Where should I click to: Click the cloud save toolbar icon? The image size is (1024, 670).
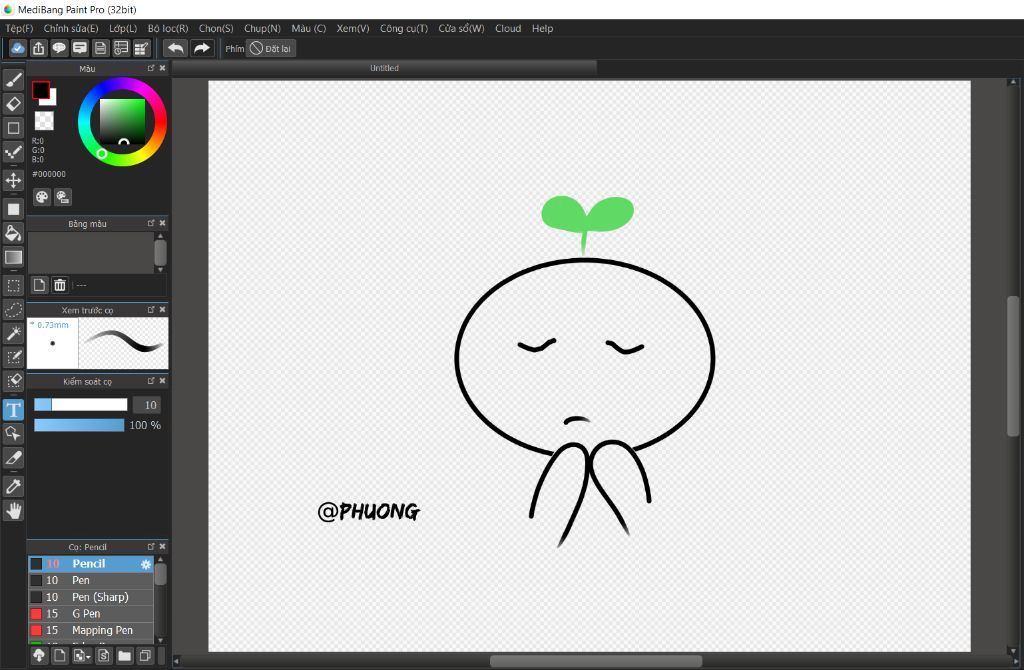18,48
